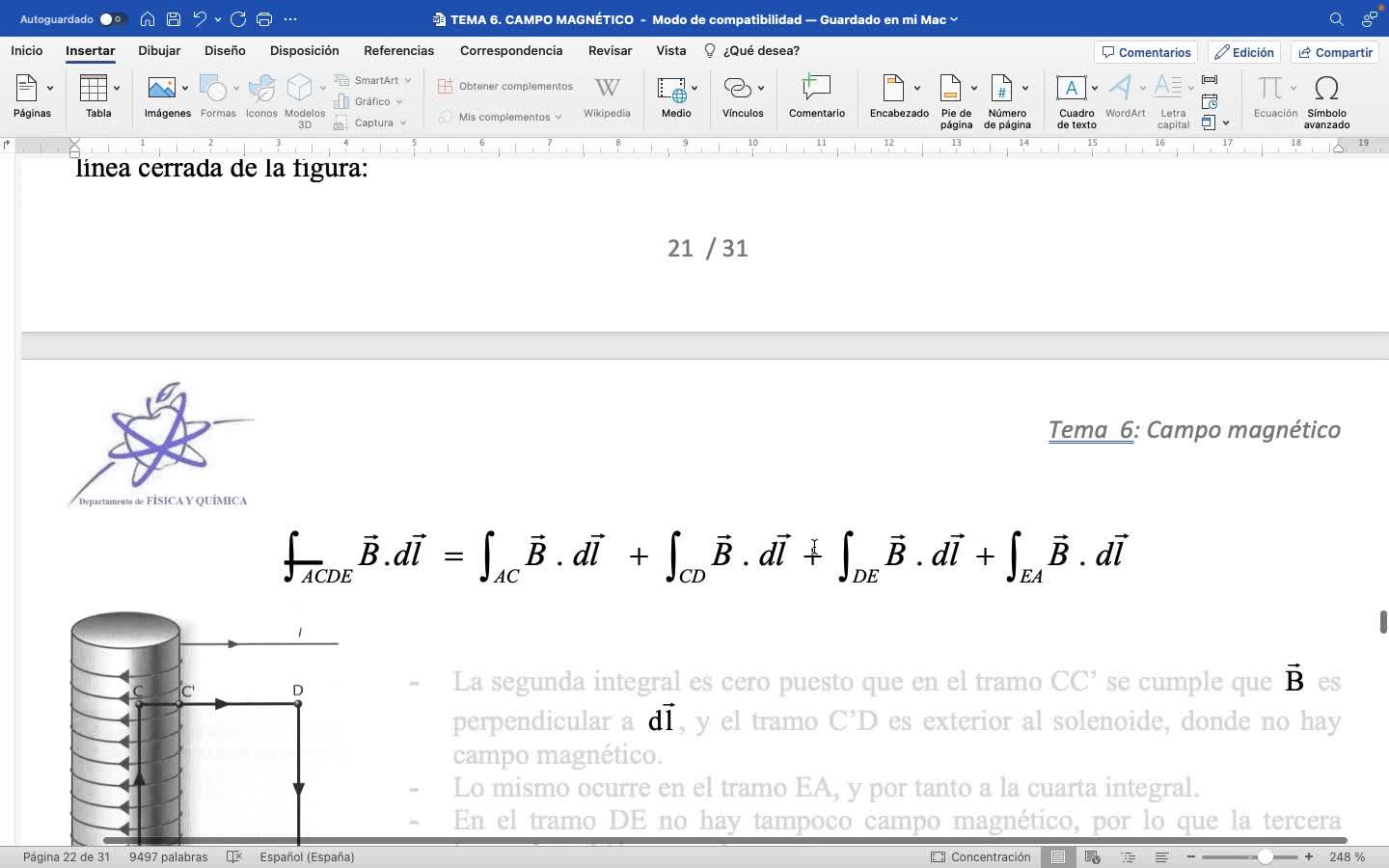The height and width of the screenshot is (868, 1389).
Task: Save the document with the floppy disk icon
Action: coord(174,19)
